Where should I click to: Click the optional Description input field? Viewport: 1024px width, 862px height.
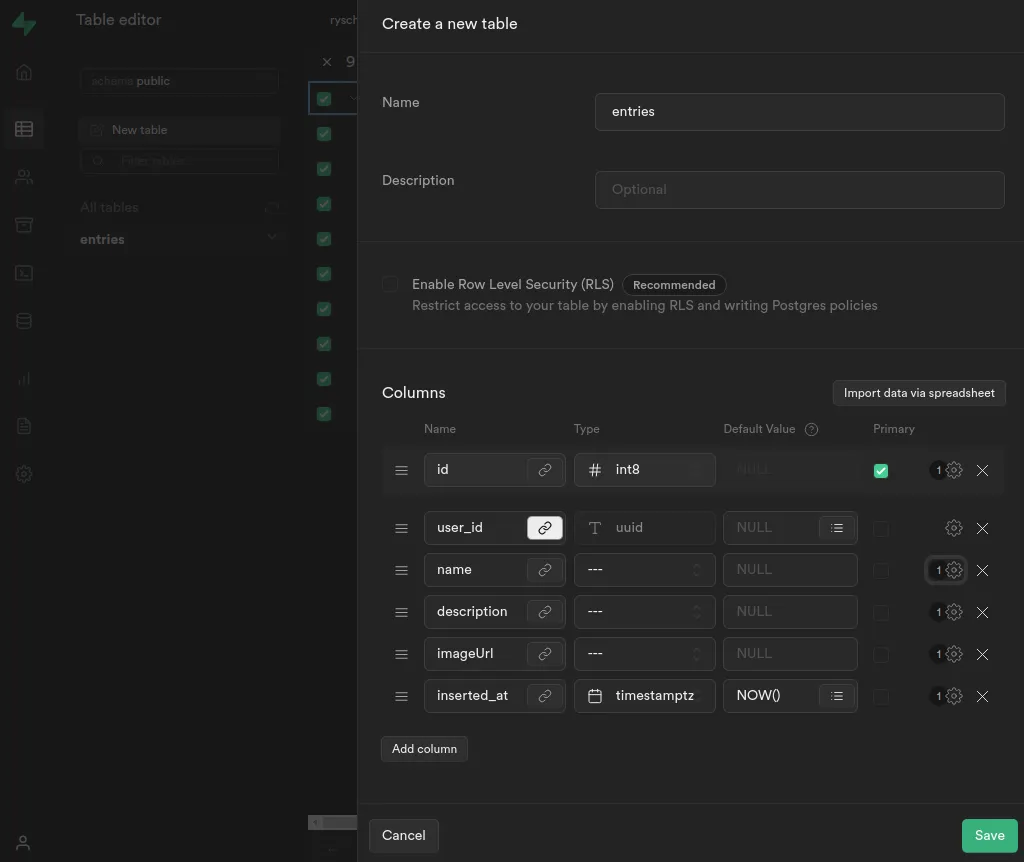coord(799,190)
